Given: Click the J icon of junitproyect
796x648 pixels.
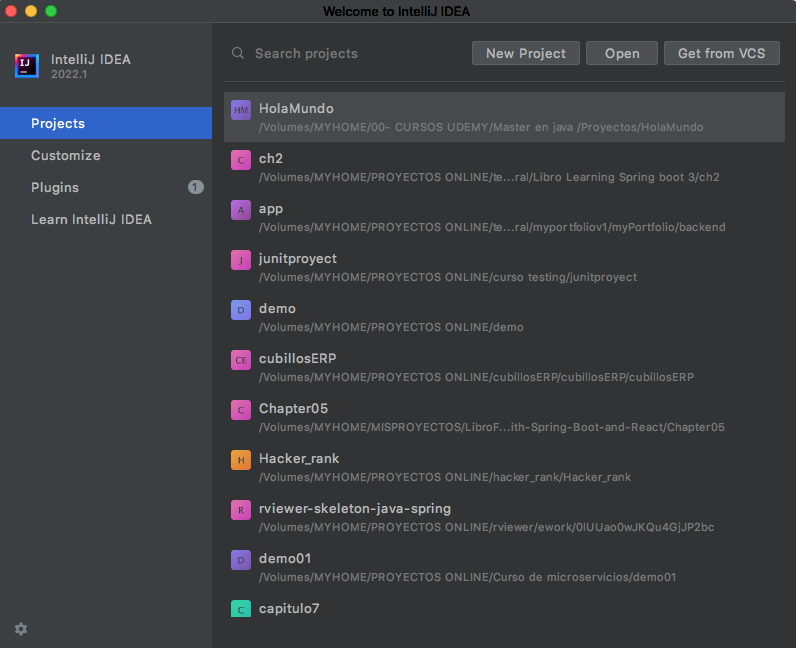Looking at the screenshot, I should click(x=241, y=260).
